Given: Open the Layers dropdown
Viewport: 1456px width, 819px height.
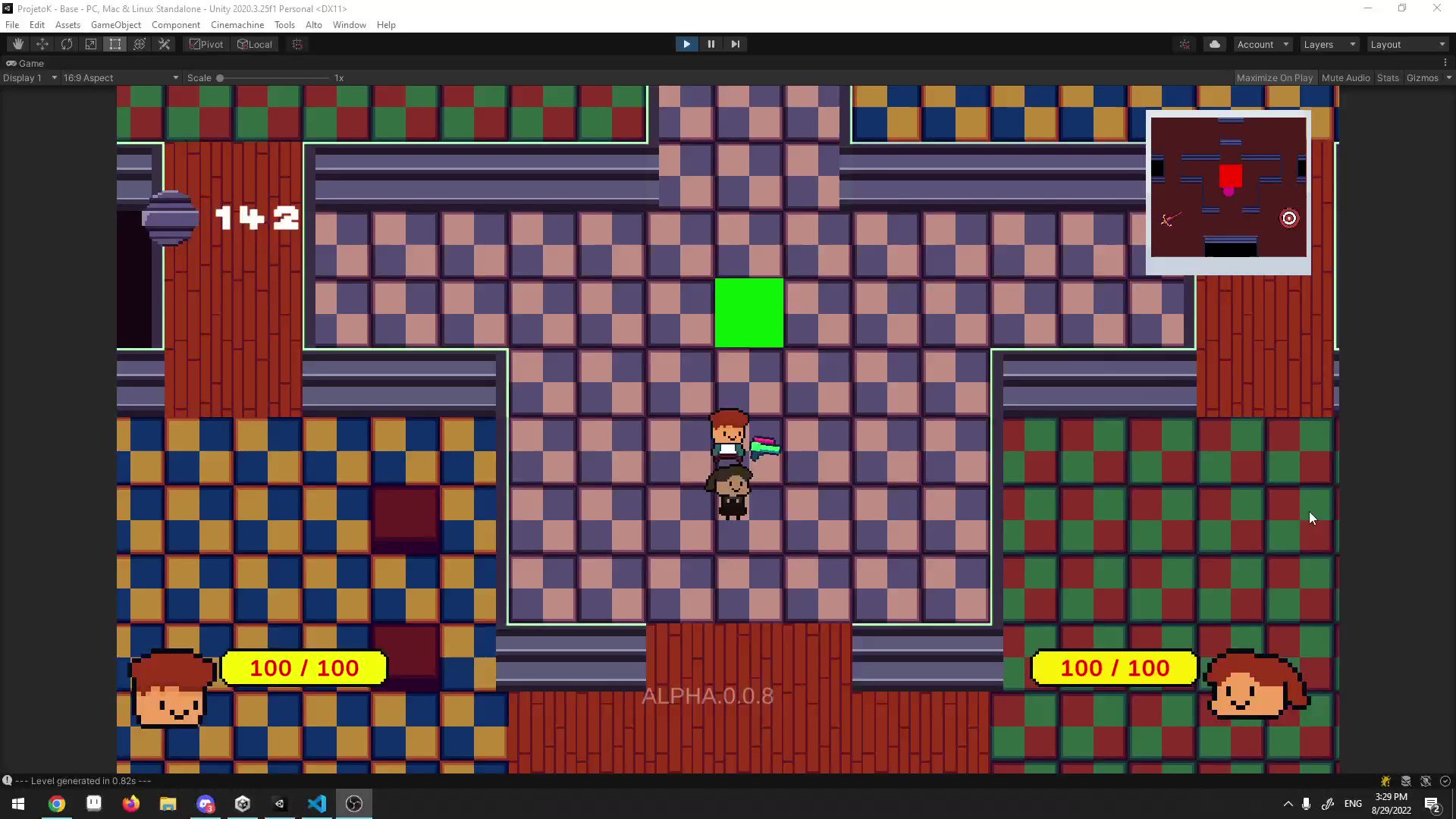Looking at the screenshot, I should click(x=1329, y=44).
